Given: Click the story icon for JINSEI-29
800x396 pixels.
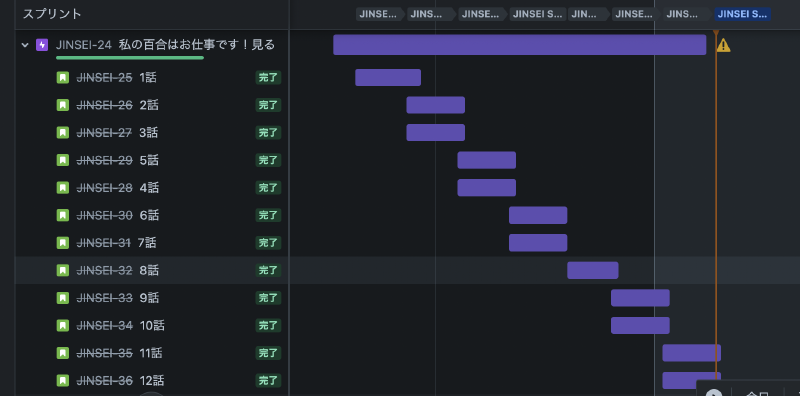Looking at the screenshot, I should coord(63,160).
